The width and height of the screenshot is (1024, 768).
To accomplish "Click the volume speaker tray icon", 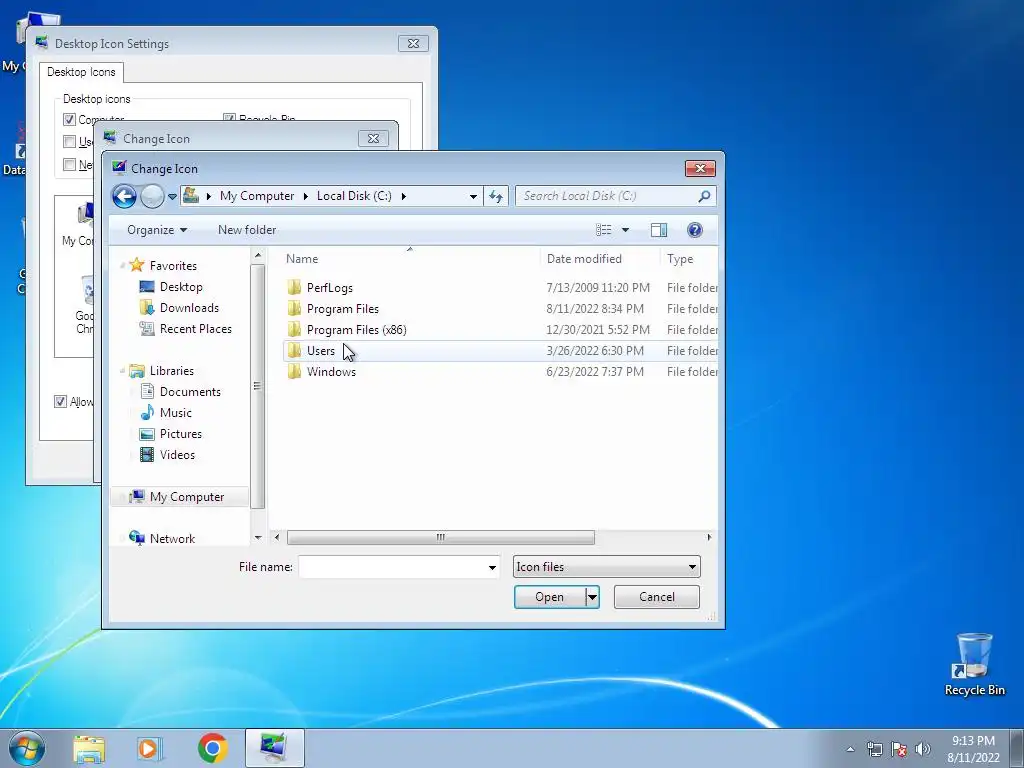I will 923,749.
